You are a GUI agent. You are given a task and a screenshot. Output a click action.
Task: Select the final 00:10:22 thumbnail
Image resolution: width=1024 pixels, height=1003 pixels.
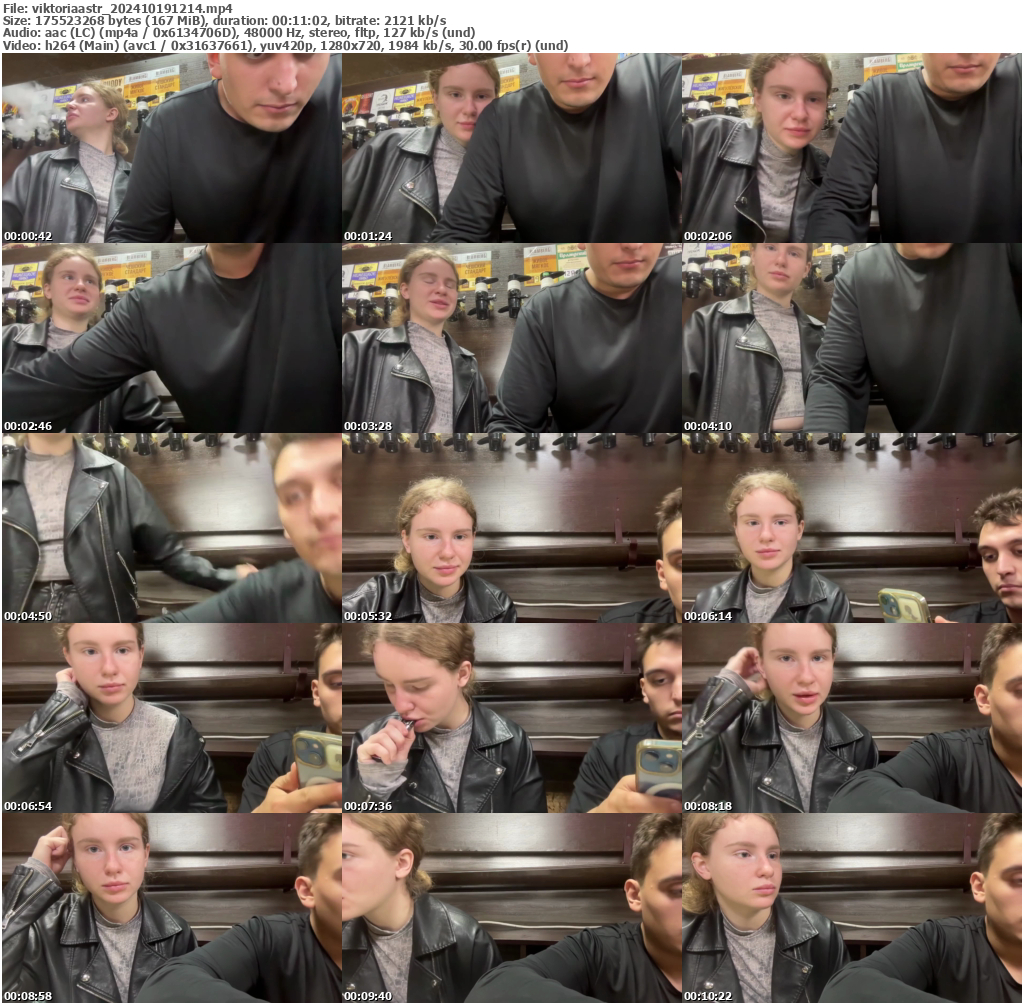851,908
